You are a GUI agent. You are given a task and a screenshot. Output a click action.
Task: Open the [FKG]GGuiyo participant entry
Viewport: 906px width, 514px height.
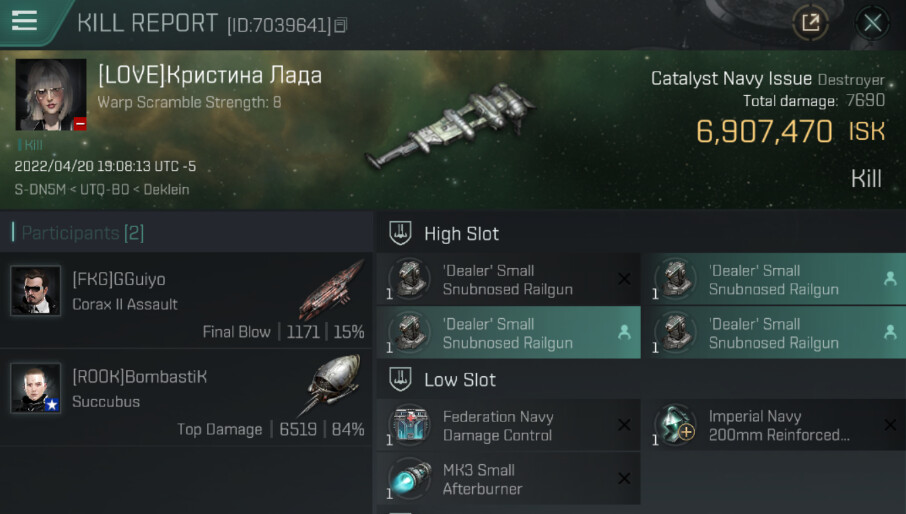pyautogui.click(x=119, y=280)
